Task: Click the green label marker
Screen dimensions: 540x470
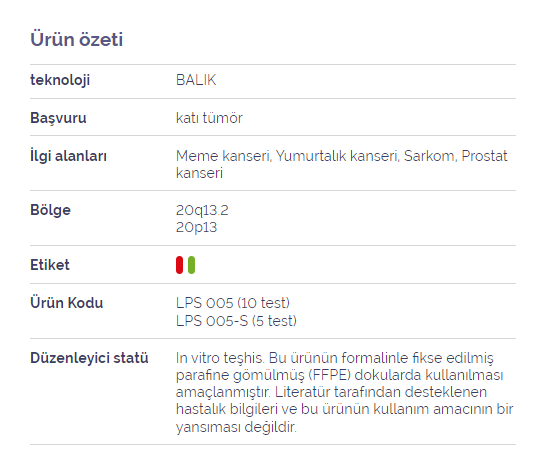Action: tap(191, 265)
